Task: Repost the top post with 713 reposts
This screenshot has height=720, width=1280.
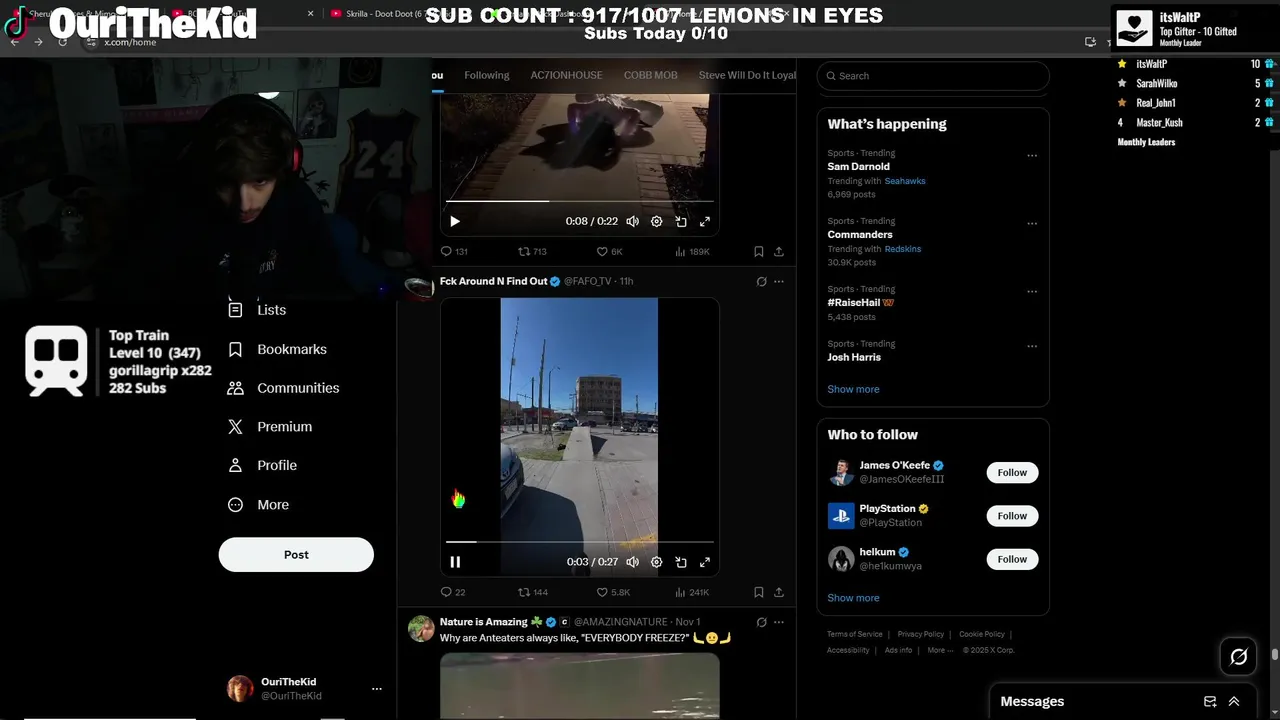Action: (x=532, y=251)
